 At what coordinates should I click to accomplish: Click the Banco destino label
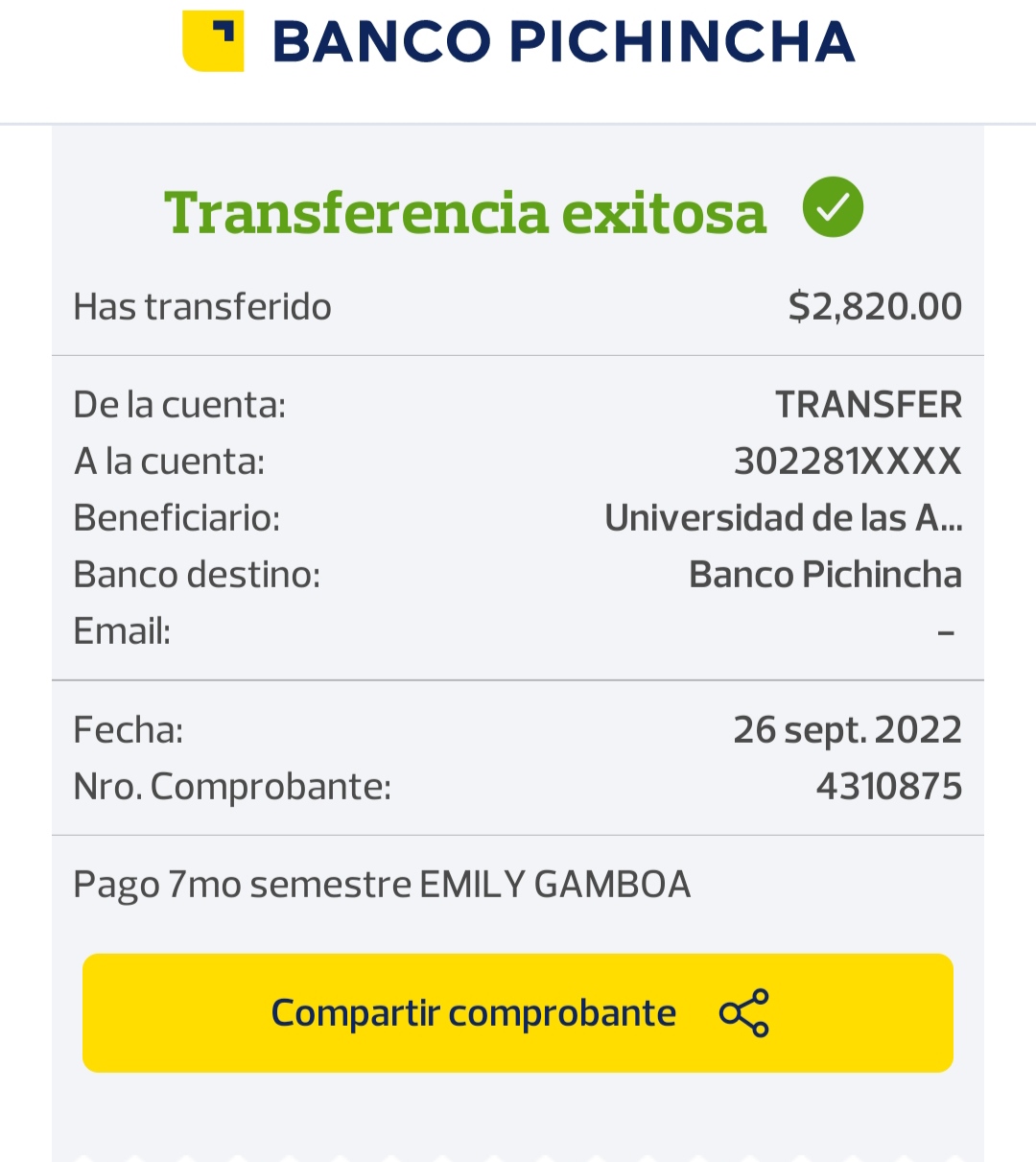pyautogui.click(x=197, y=575)
